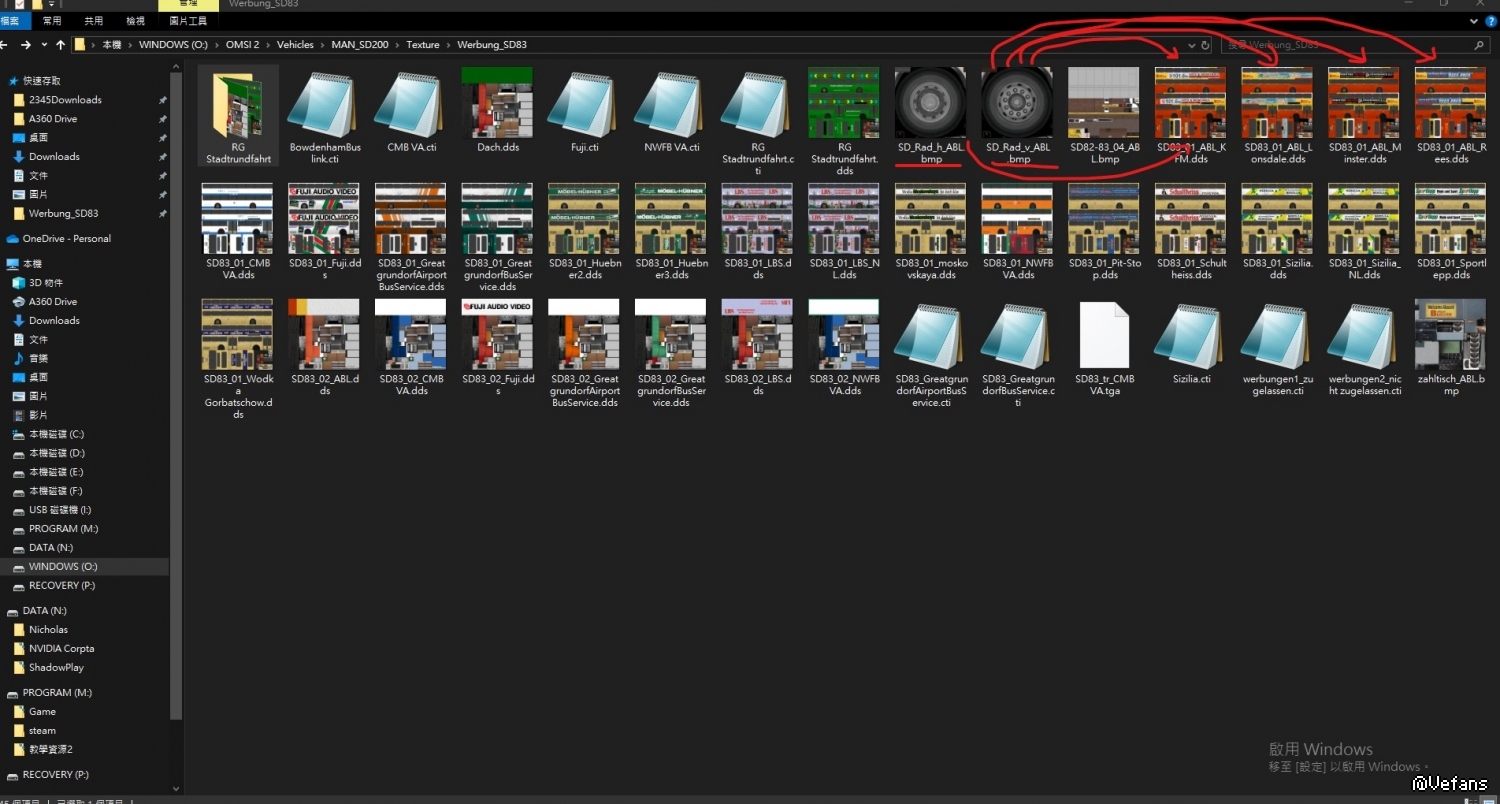Viewport: 1500px width, 804px height.
Task: Select werbungen2_nicht zugelassen.cti file icon
Action: pos(1364,335)
